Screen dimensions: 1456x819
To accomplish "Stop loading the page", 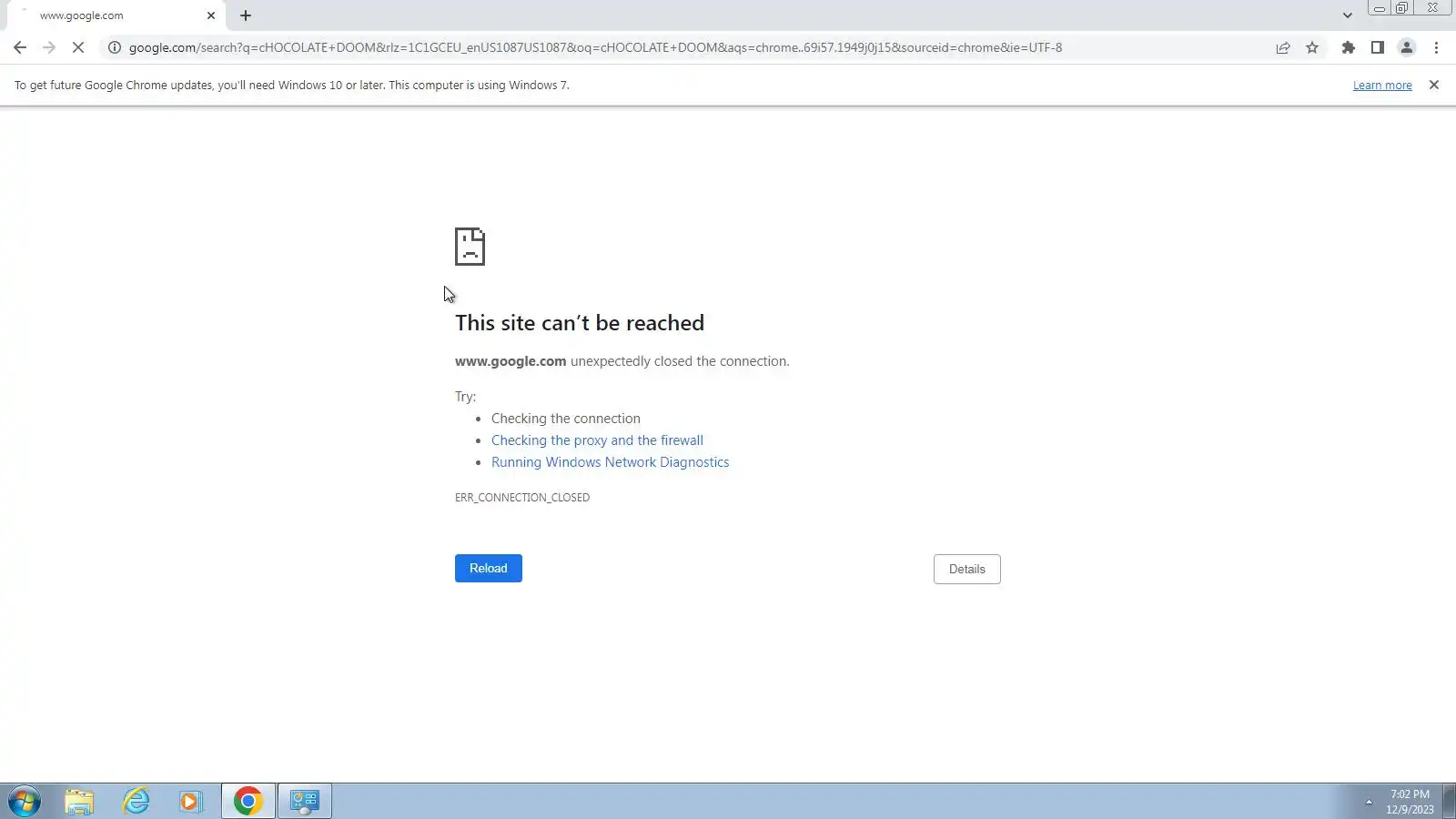I will pos(78,47).
